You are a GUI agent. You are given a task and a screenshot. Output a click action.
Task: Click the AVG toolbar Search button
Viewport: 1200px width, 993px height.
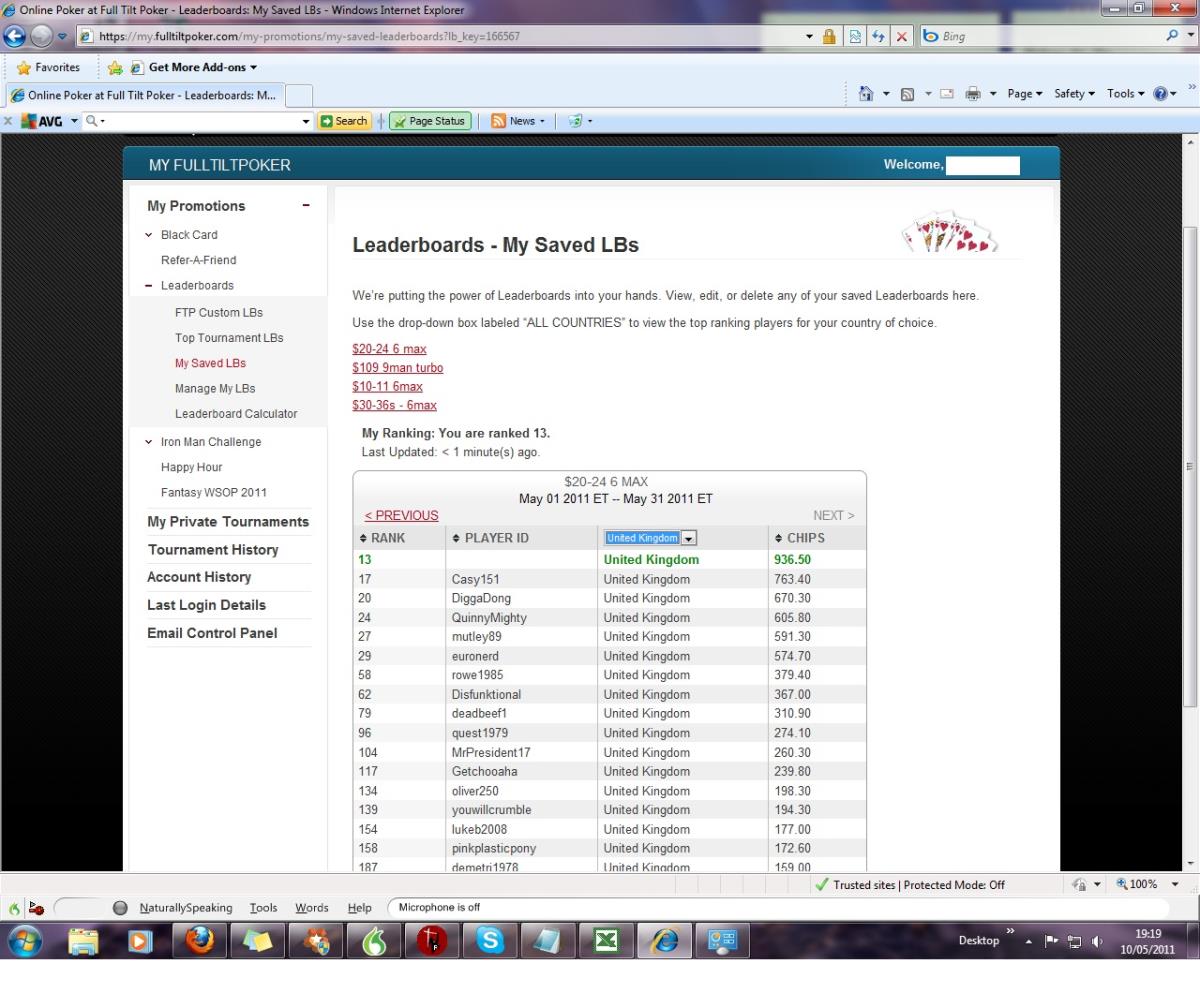(343, 121)
